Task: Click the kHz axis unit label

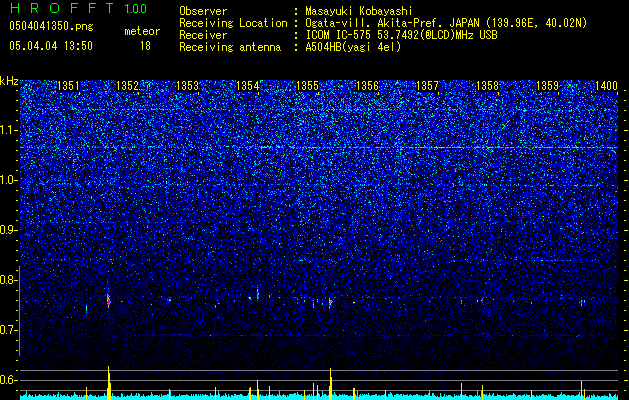Action: [x=9, y=81]
